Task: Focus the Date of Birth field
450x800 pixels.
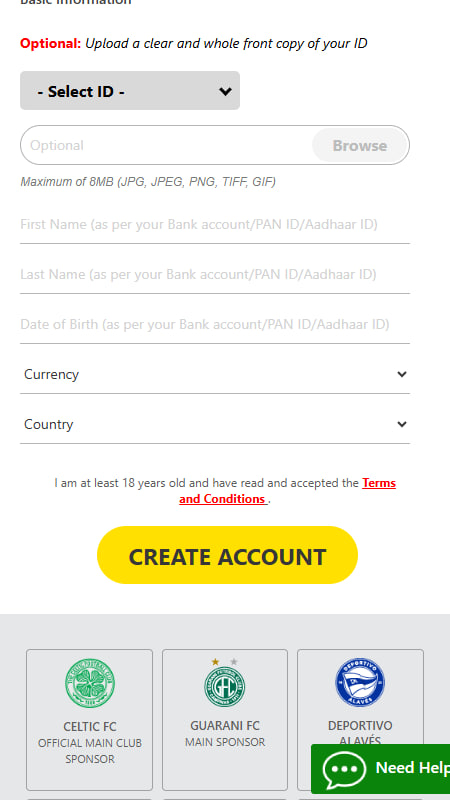Action: [x=215, y=324]
